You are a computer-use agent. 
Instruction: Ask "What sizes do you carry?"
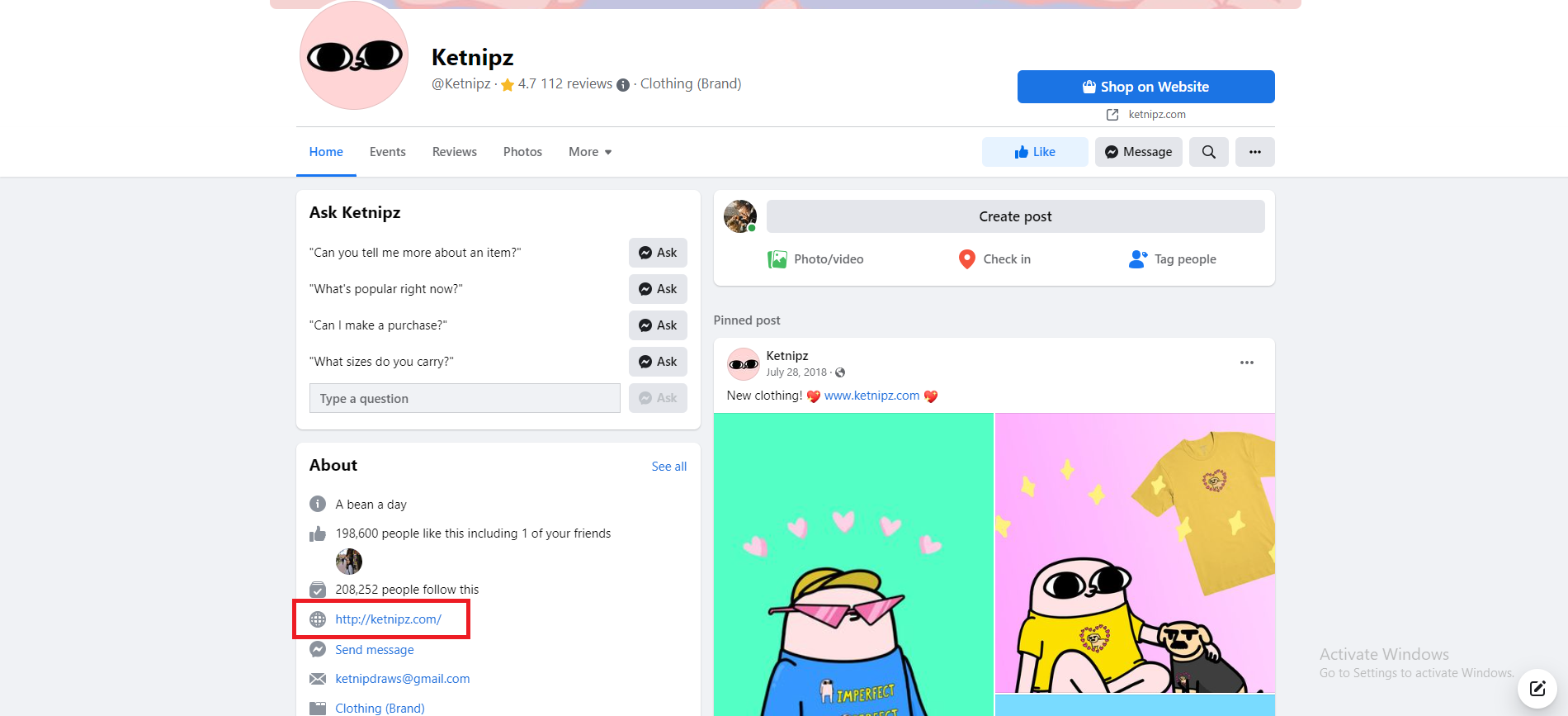coord(658,362)
